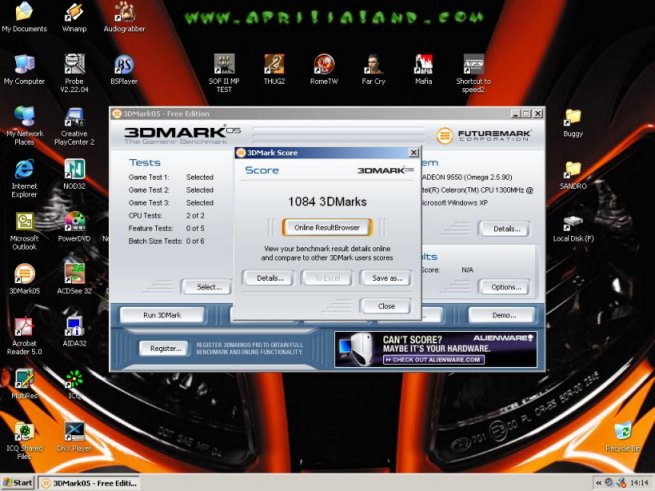
Task: Click the Alienware advertisement banner
Action: point(435,349)
